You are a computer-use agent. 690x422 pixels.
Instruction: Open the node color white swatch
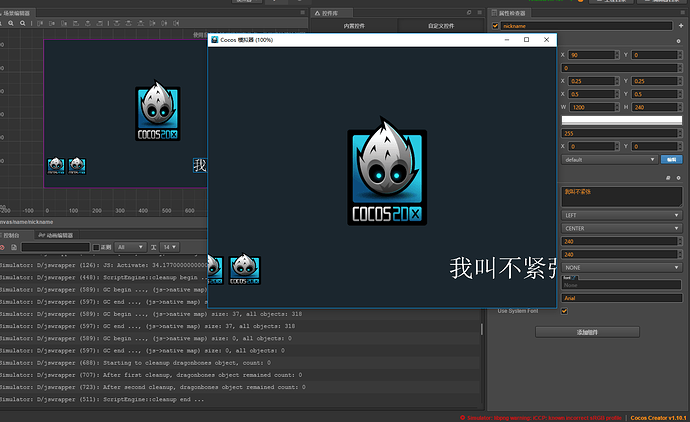pyautogui.click(x=622, y=121)
